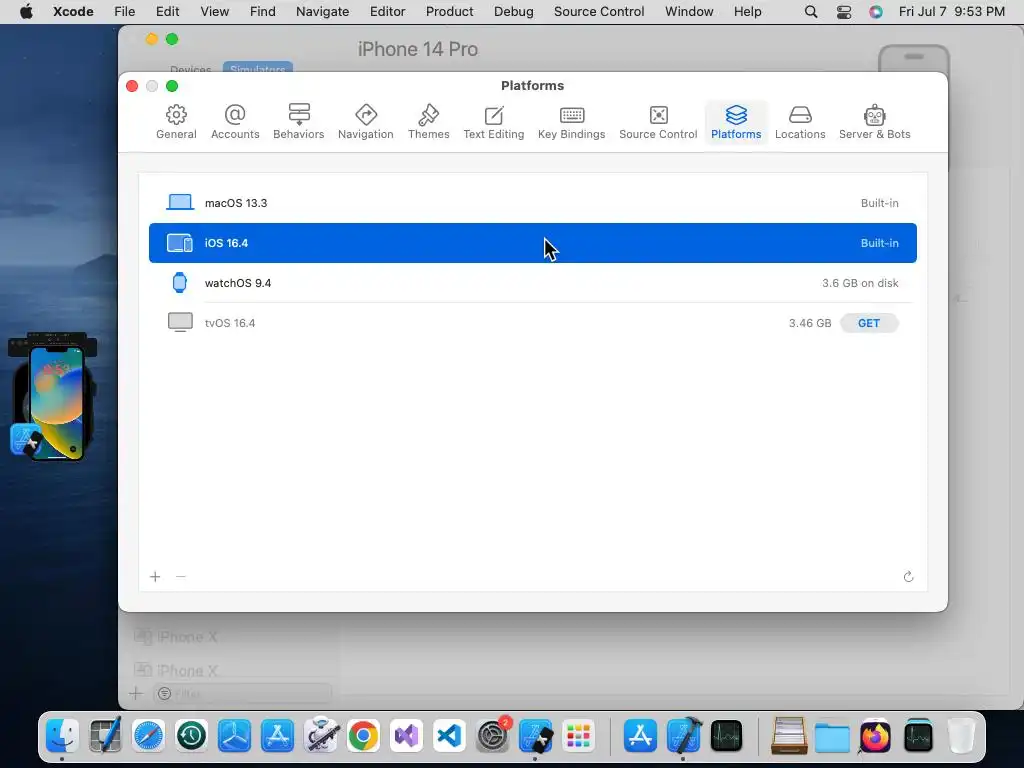The image size is (1024, 768).
Task: Open Time Machine from the Dock
Action: coord(191,736)
